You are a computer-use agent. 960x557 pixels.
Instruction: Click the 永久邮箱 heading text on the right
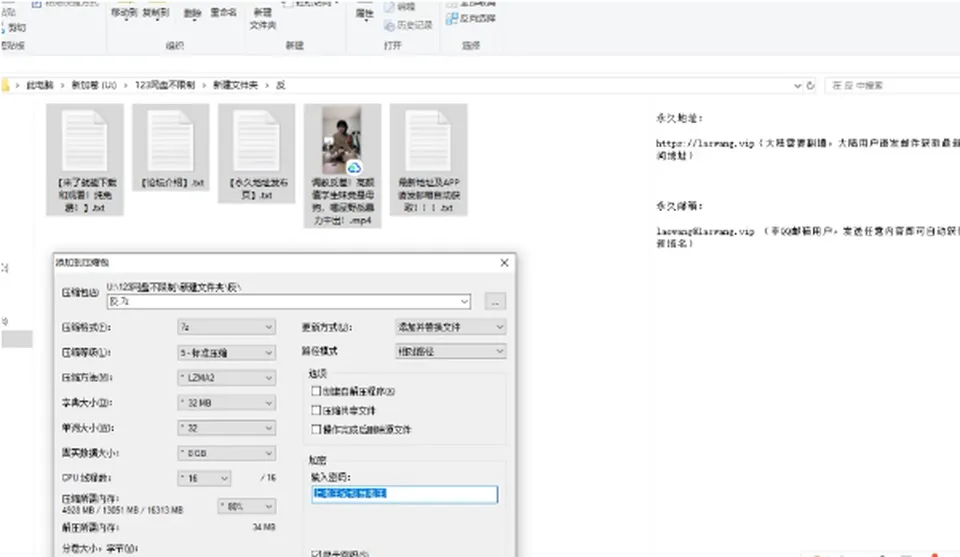click(x=679, y=206)
